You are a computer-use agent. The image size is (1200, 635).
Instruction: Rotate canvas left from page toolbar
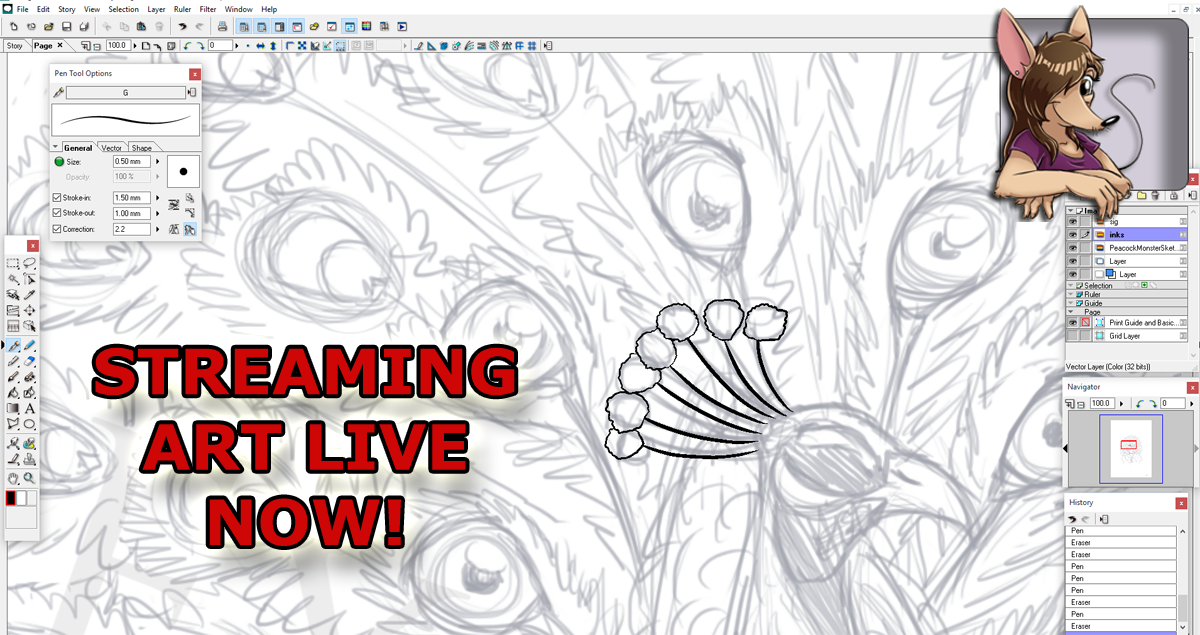point(187,46)
